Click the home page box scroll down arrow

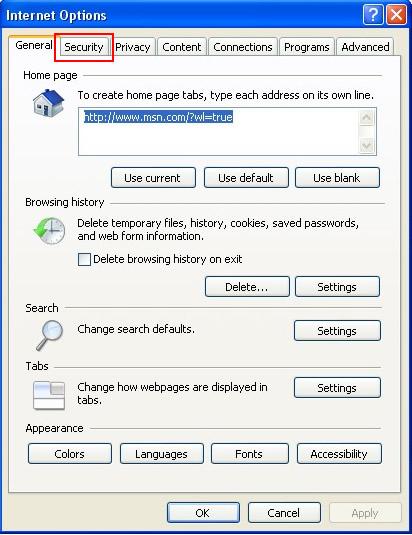tap(367, 146)
